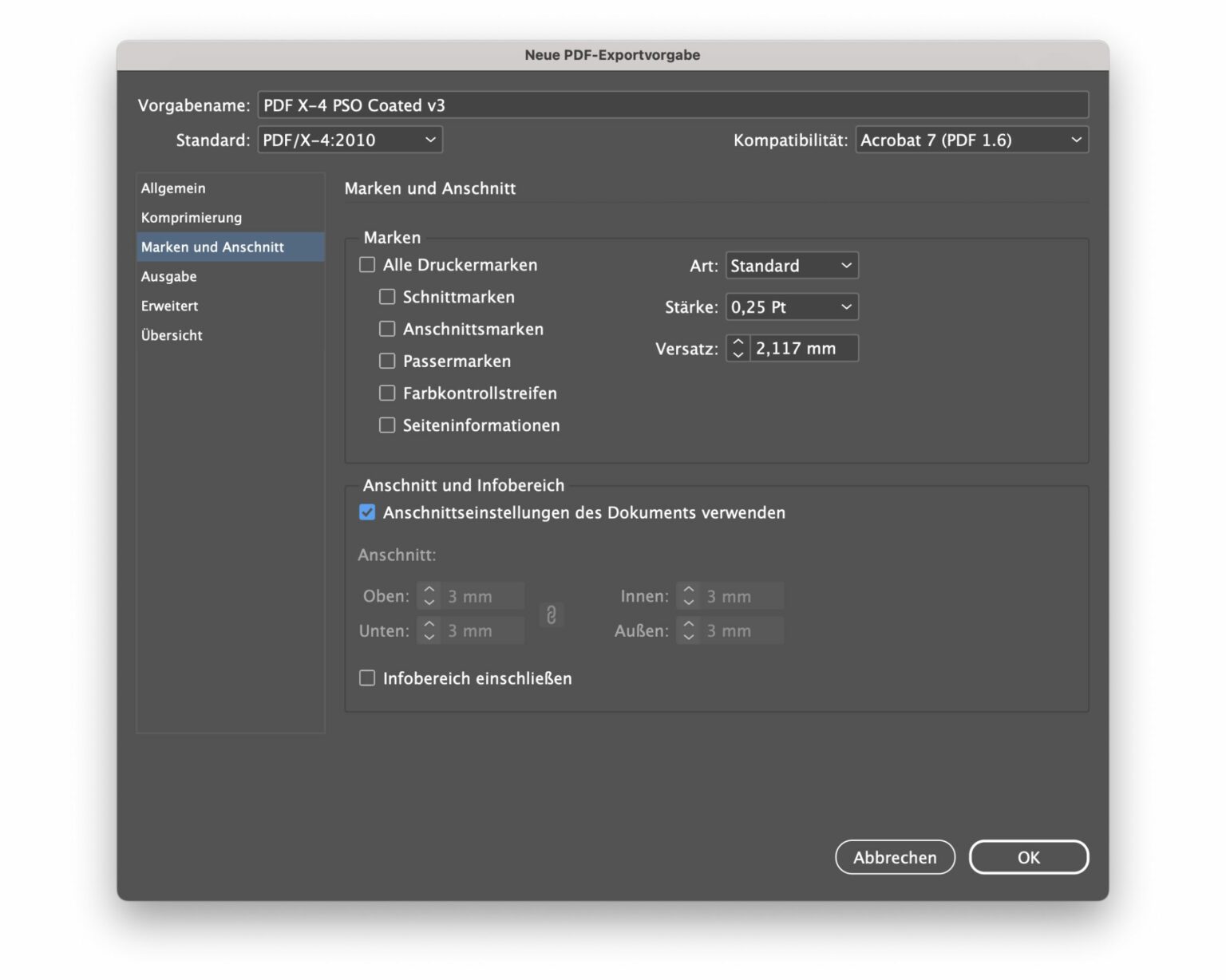Open the Standard PDF/X-4:2010 dropdown

click(x=350, y=140)
